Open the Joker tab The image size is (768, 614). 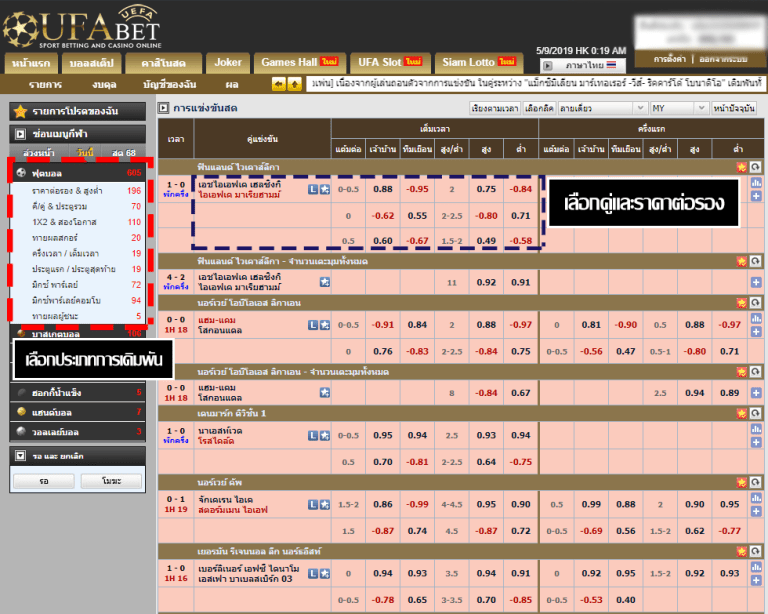pos(228,63)
